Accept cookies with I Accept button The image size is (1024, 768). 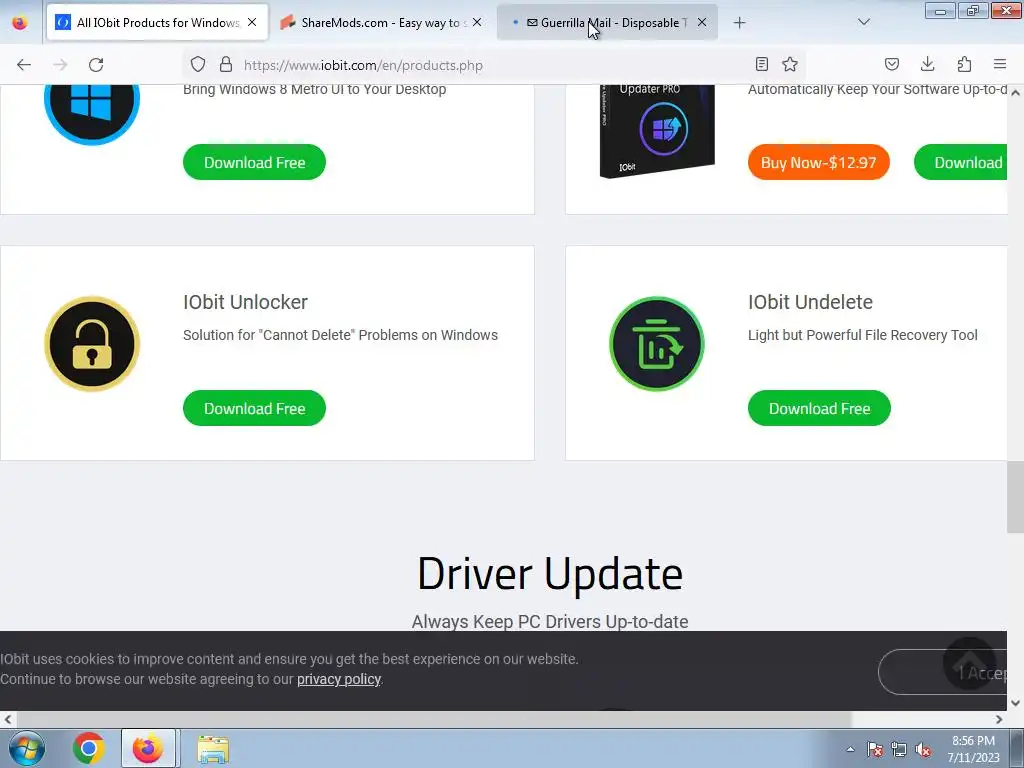pyautogui.click(x=942, y=672)
